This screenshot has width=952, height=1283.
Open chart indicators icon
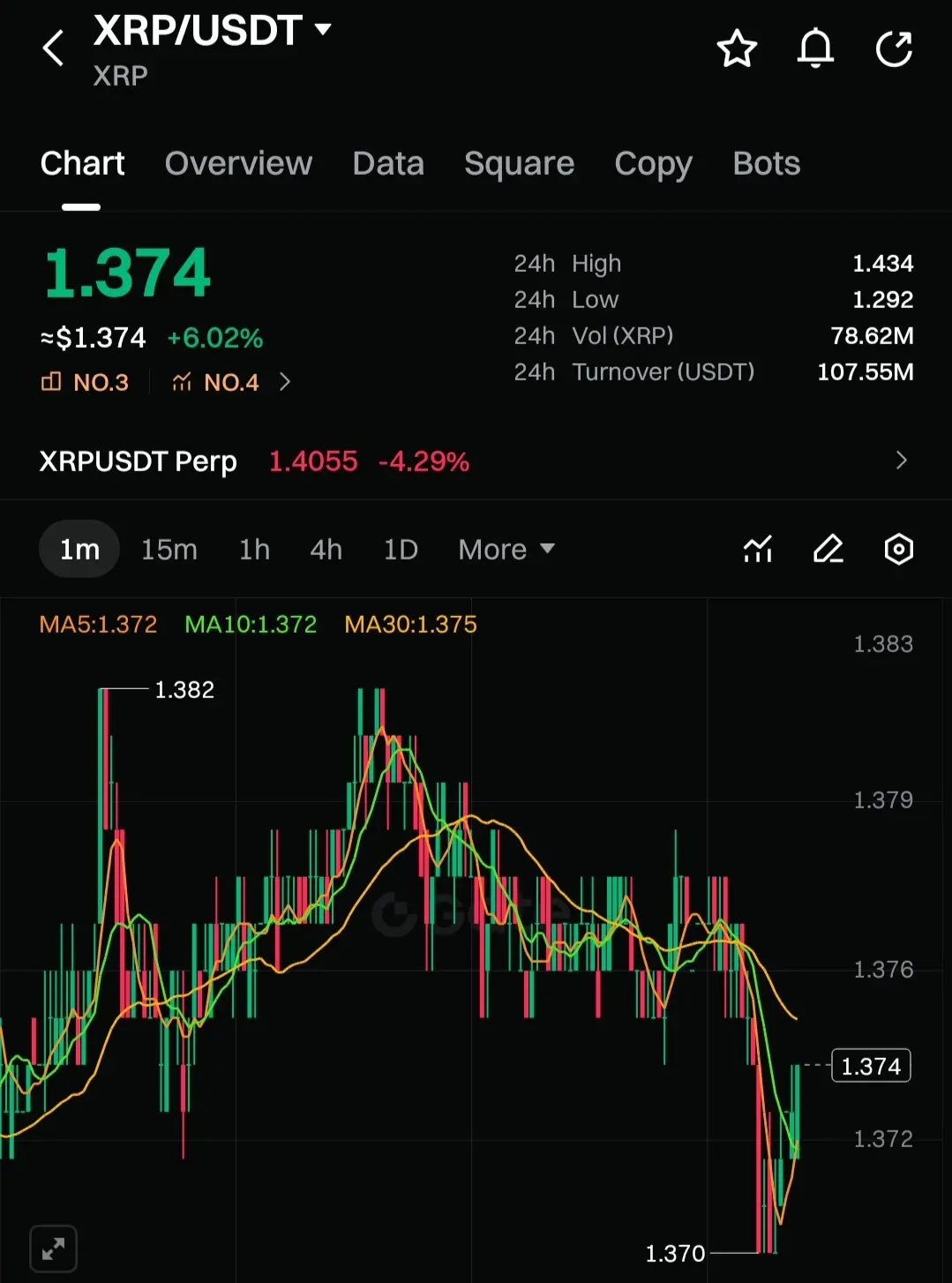coord(758,549)
